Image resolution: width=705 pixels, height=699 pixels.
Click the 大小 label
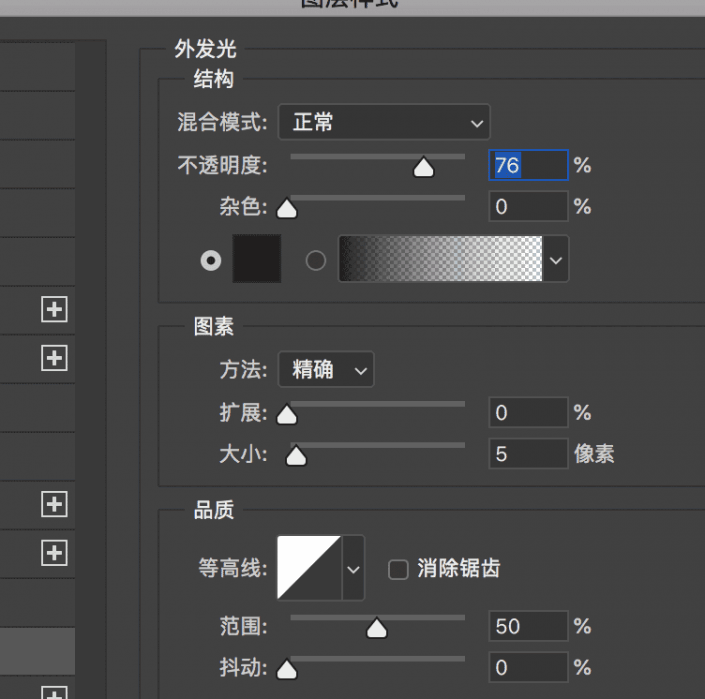[x=243, y=454]
